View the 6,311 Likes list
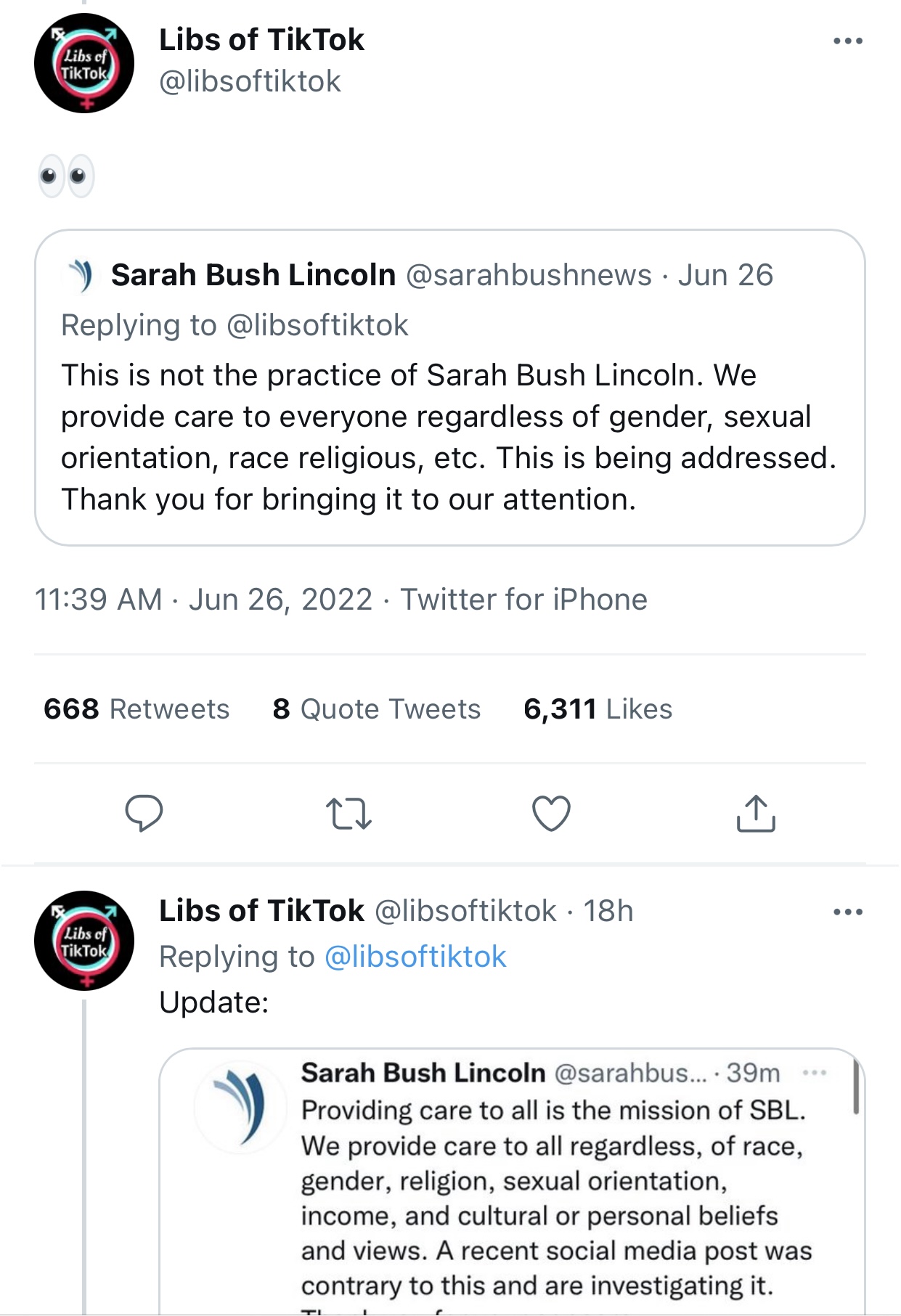The width and height of the screenshot is (901, 1316). pos(598,709)
